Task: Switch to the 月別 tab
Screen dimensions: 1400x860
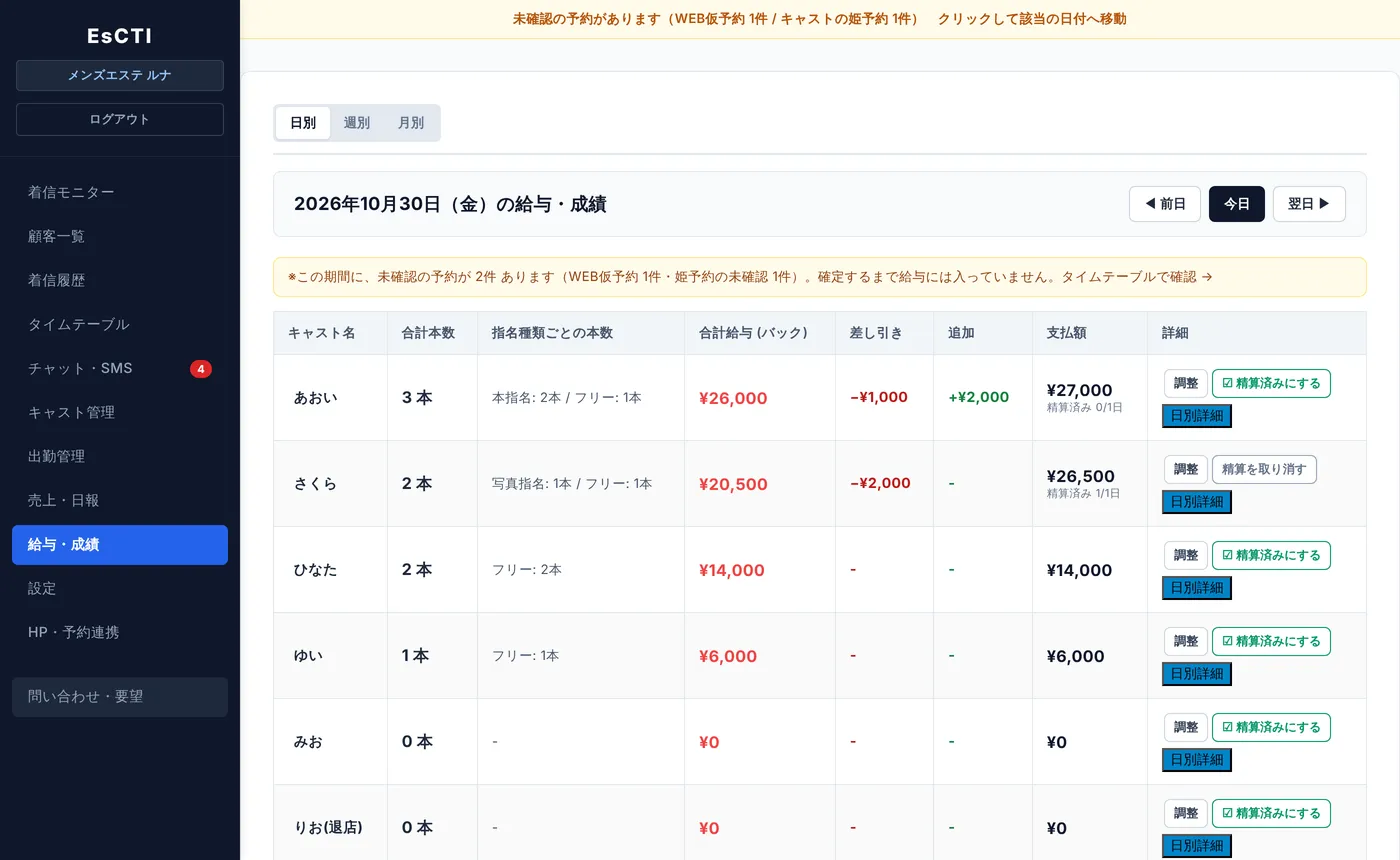Action: [x=411, y=123]
